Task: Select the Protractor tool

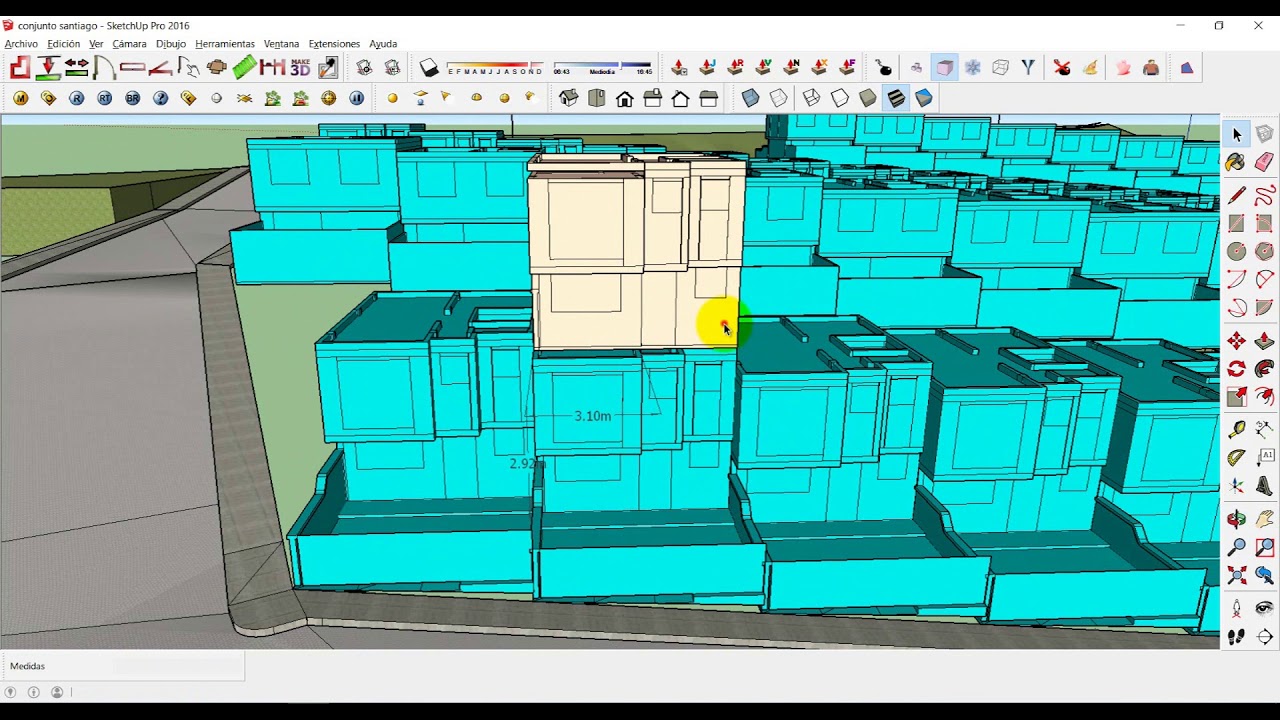Action: tap(1237, 458)
